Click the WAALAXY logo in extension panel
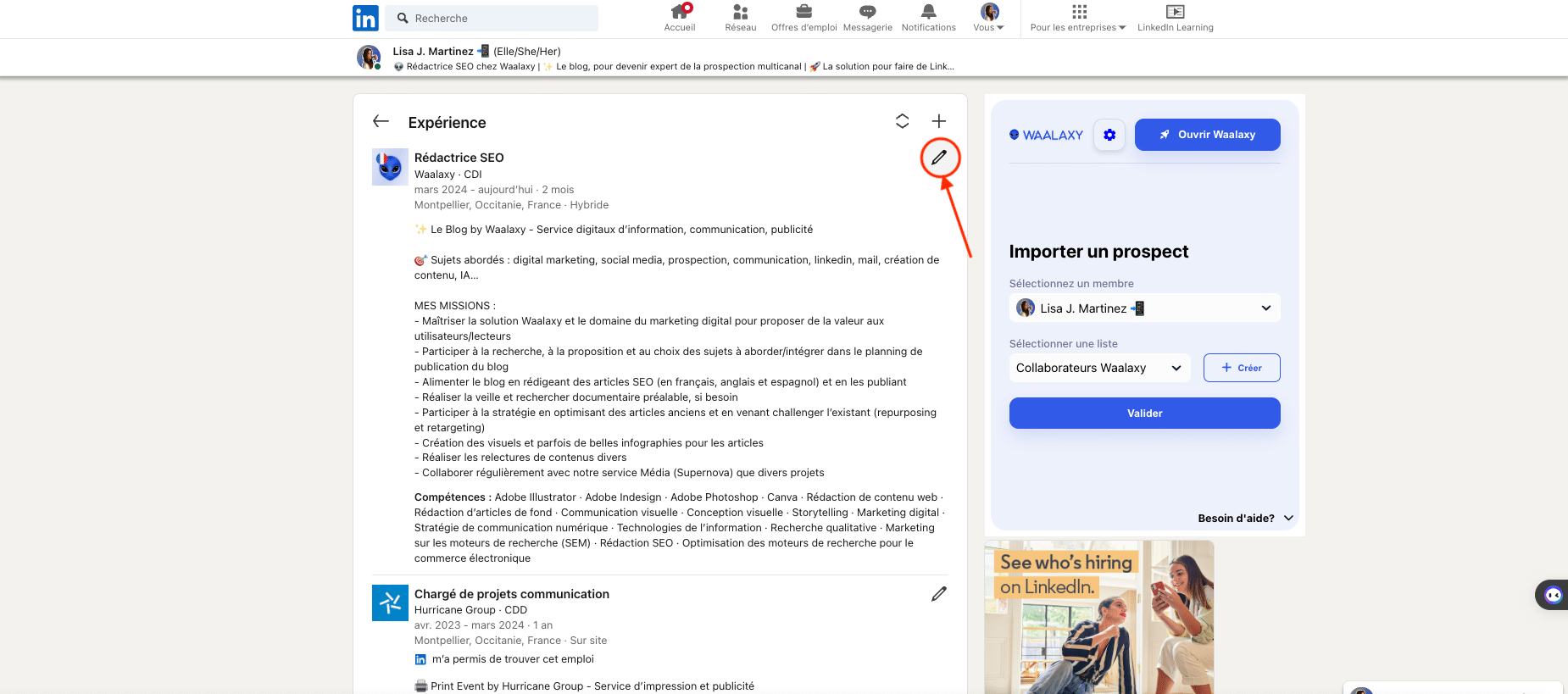This screenshot has height=694, width=1568. point(1046,135)
